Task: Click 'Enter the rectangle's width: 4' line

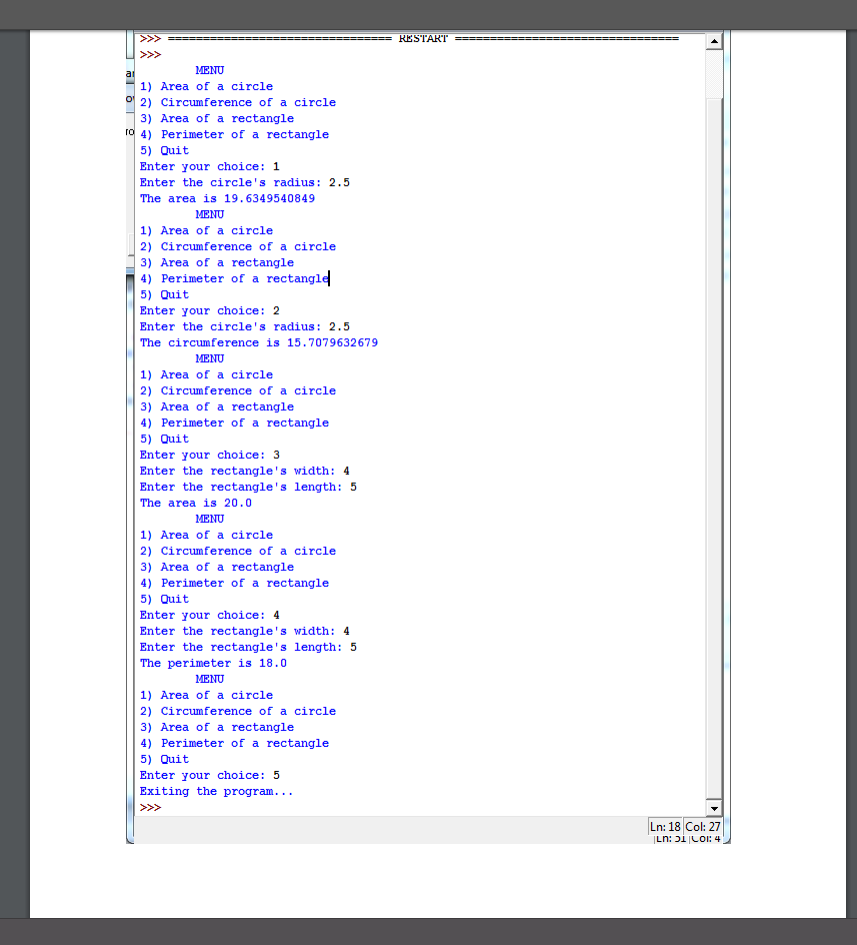Action: click(x=243, y=470)
